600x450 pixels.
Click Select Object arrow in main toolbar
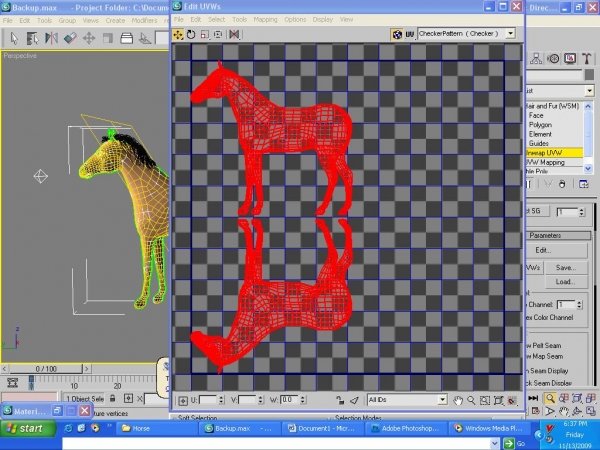coord(14,38)
